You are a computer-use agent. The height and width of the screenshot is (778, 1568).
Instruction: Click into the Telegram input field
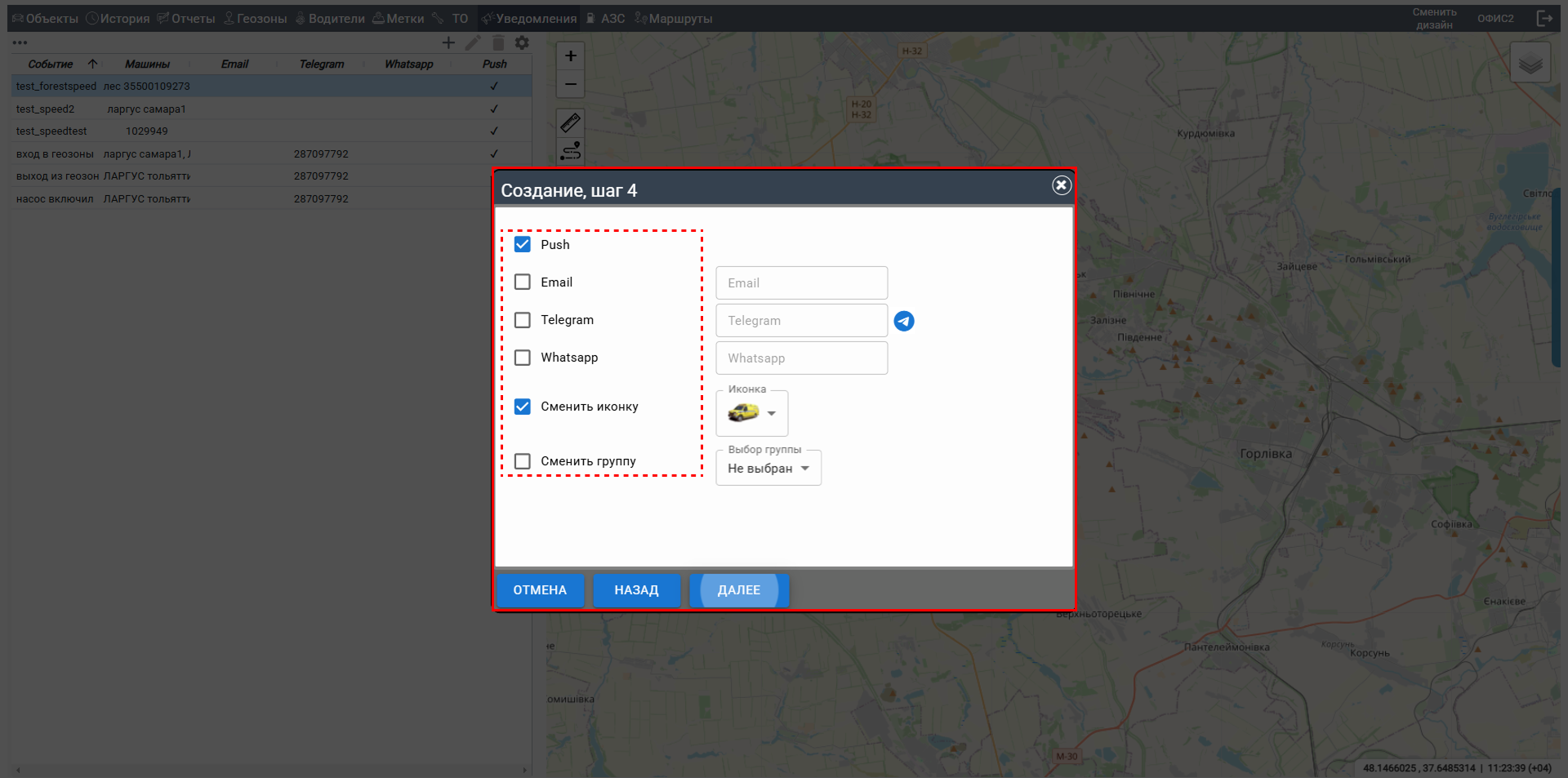click(801, 321)
